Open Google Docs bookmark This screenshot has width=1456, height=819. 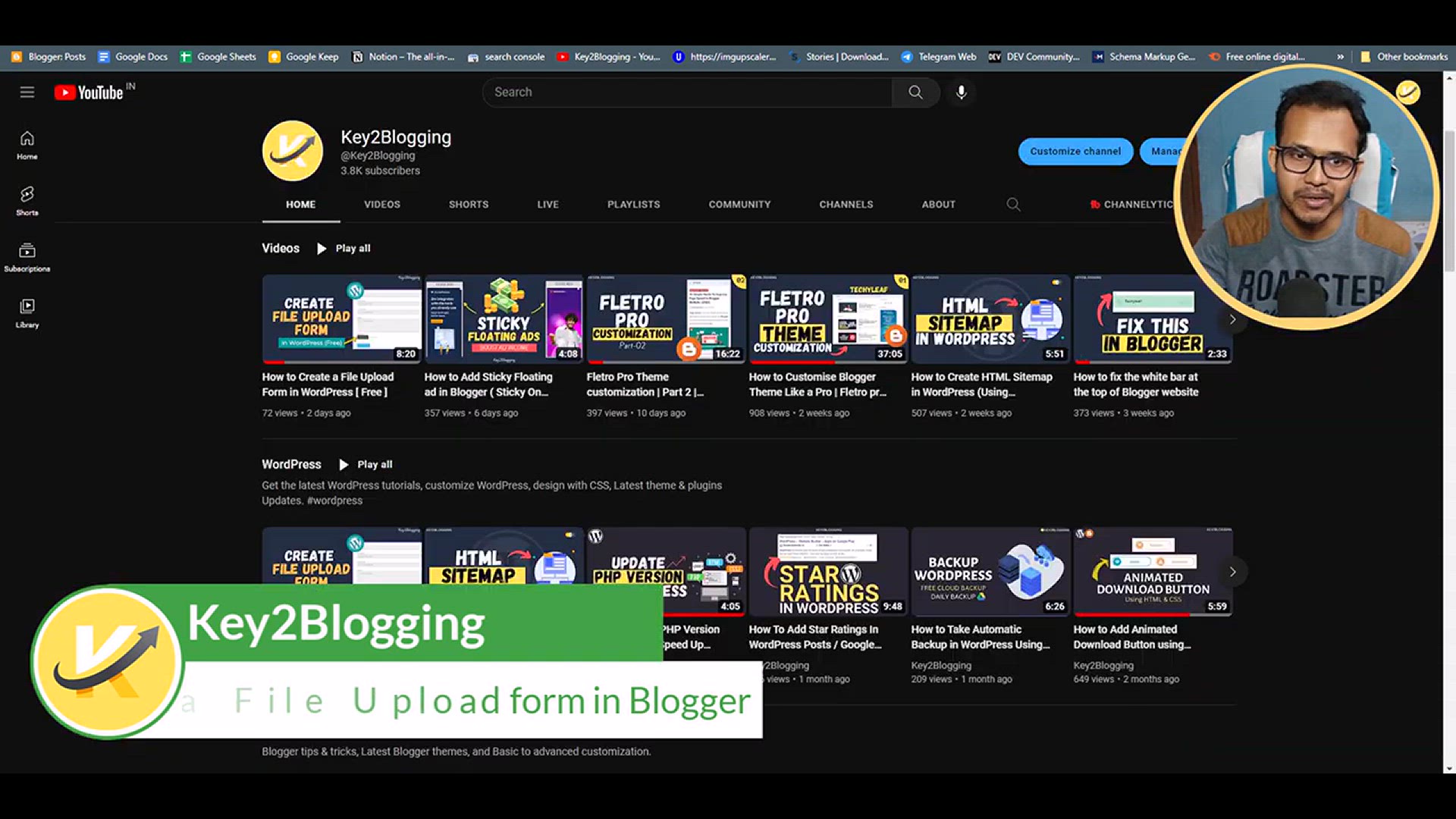[x=133, y=57]
